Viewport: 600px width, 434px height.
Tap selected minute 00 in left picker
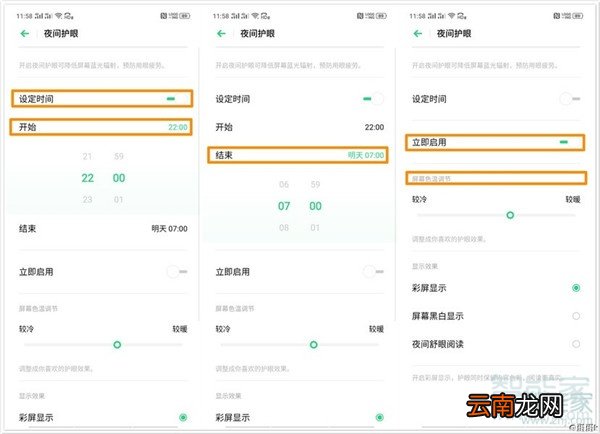click(119, 178)
